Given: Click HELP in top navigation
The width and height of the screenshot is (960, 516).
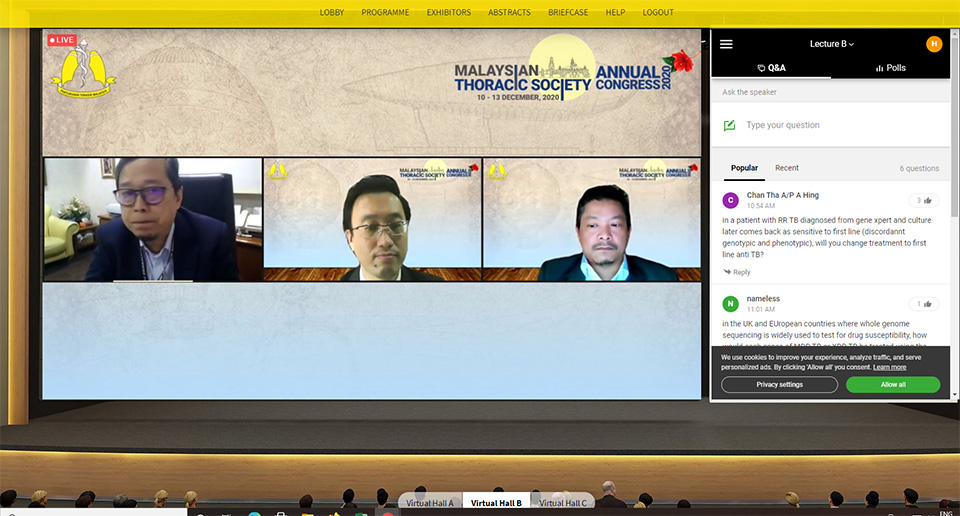Looking at the screenshot, I should point(615,12).
